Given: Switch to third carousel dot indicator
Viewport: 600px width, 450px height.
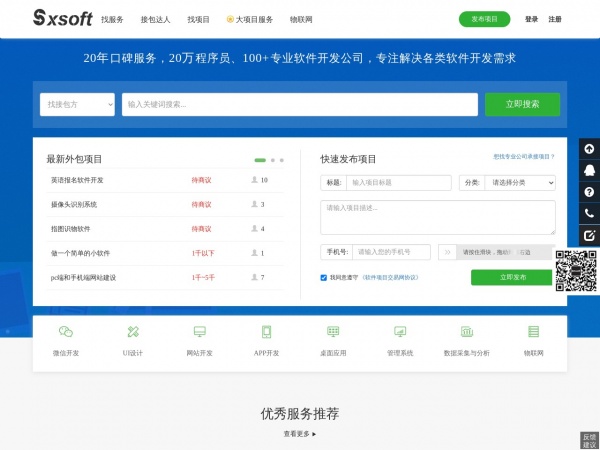Looking at the screenshot, I should 282,160.
